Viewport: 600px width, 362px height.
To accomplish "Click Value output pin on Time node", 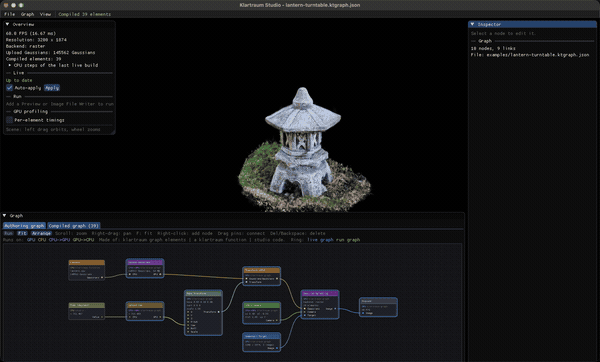I will tap(102, 317).
